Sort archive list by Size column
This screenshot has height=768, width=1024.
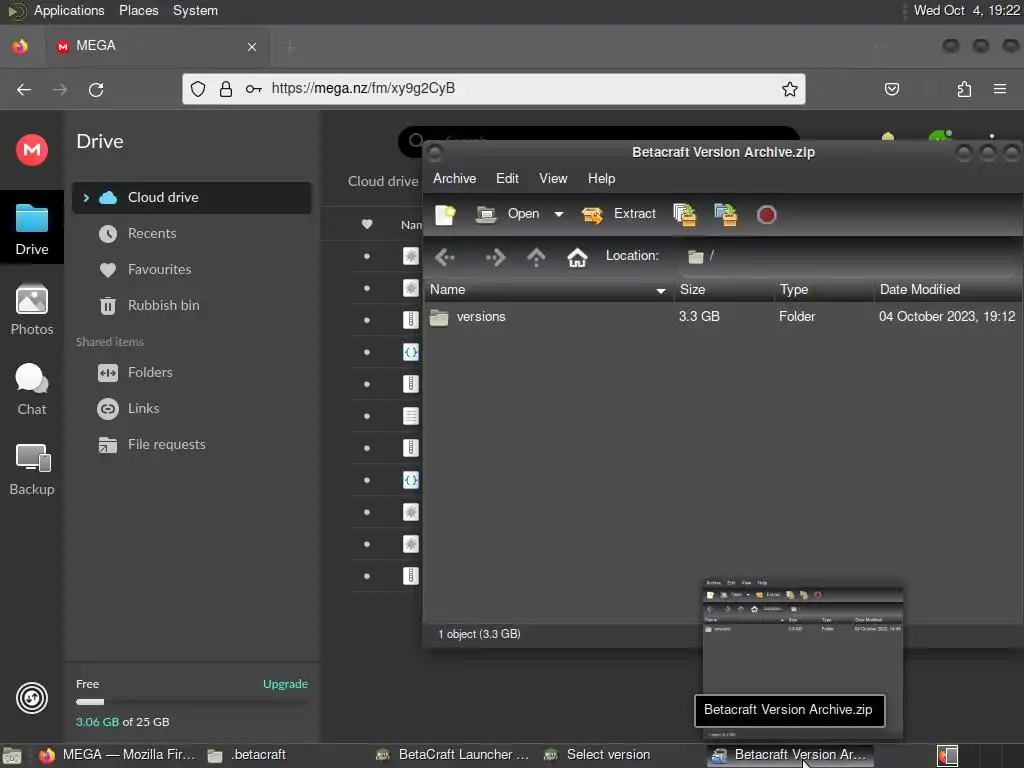(x=724, y=289)
